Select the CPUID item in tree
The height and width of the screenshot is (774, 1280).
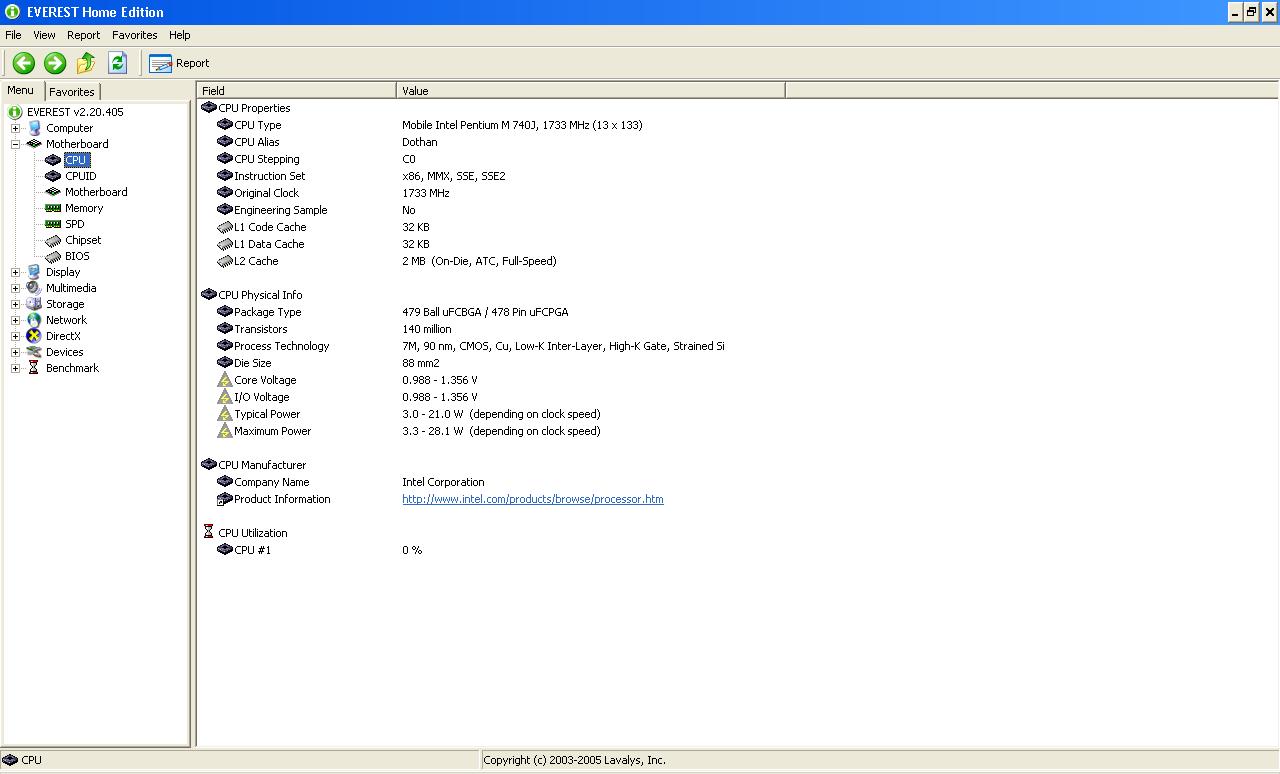[x=80, y=176]
